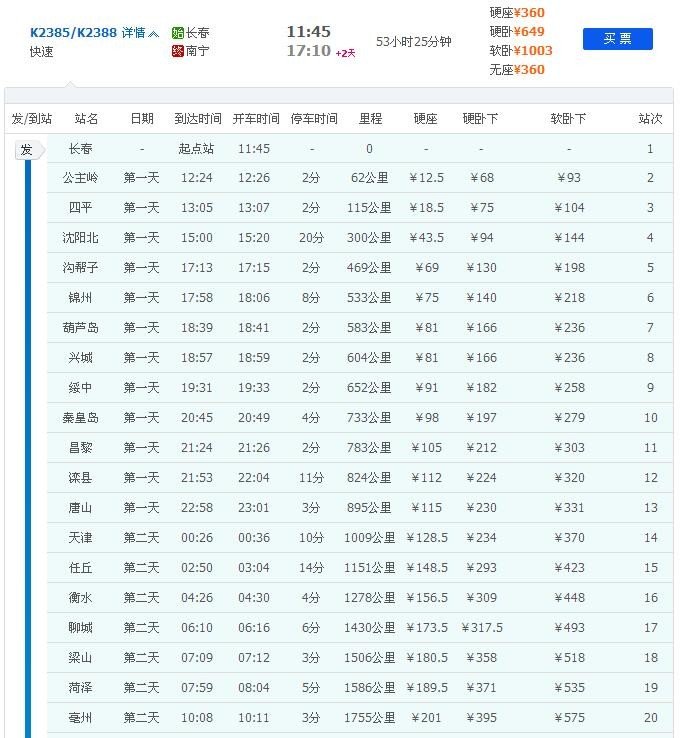Click 1009公里 mileage for 天津

pyautogui.click(x=369, y=537)
